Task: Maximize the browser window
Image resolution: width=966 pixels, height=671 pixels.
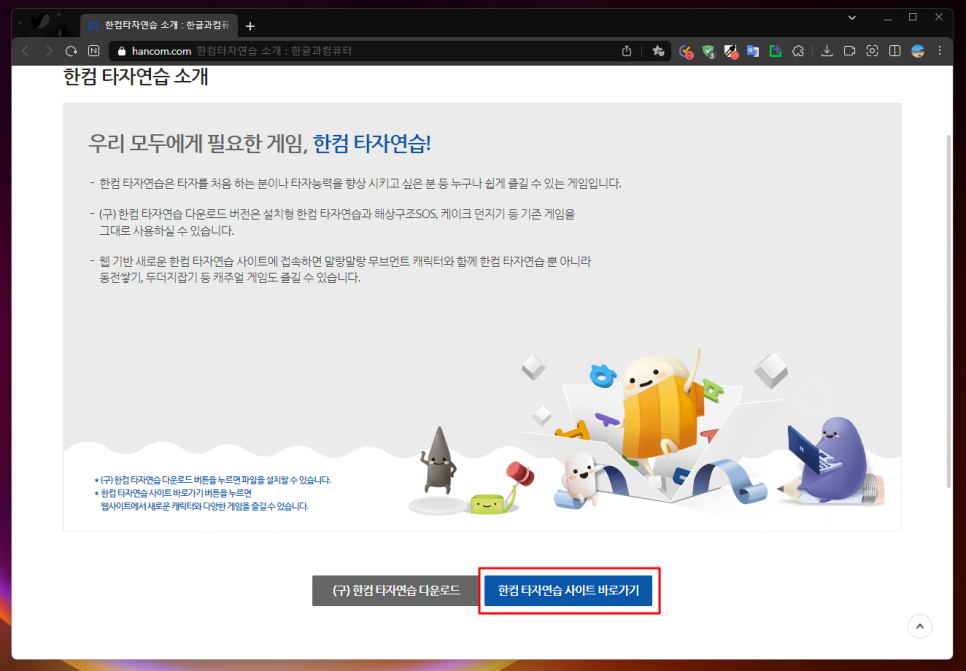Action: (913, 17)
